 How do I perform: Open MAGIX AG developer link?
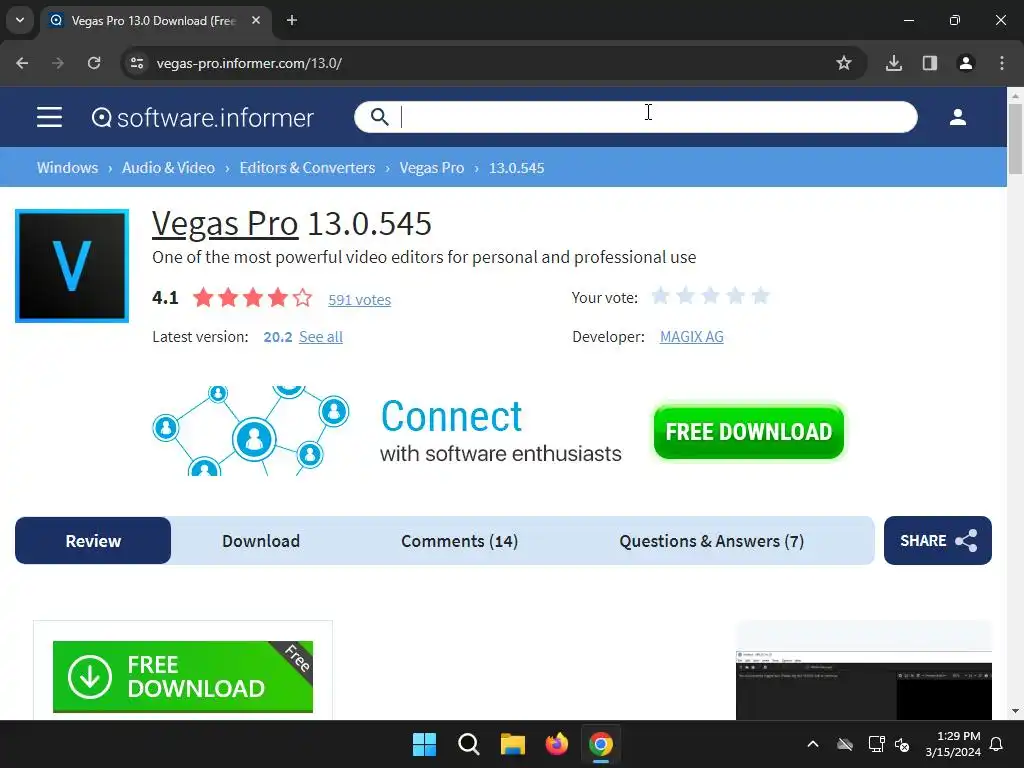coord(692,337)
